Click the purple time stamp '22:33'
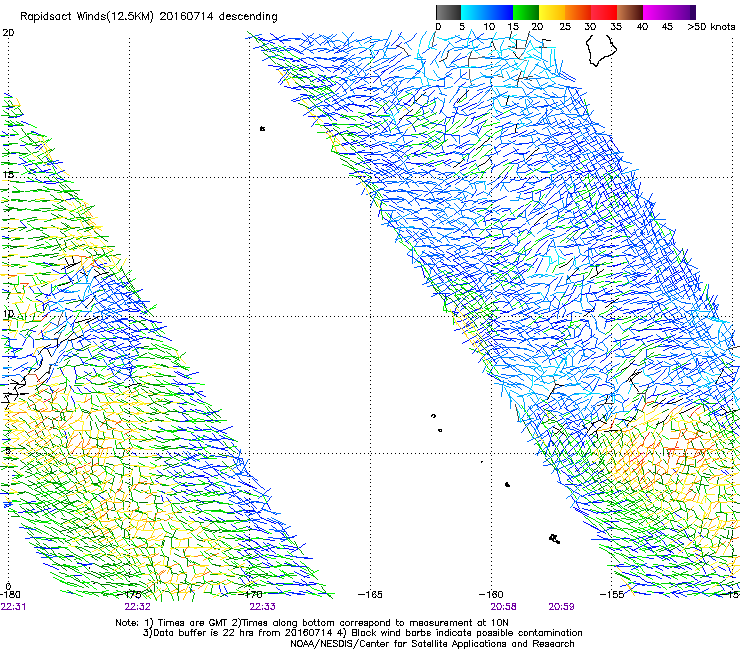The height and width of the screenshot is (650, 740). (262, 607)
